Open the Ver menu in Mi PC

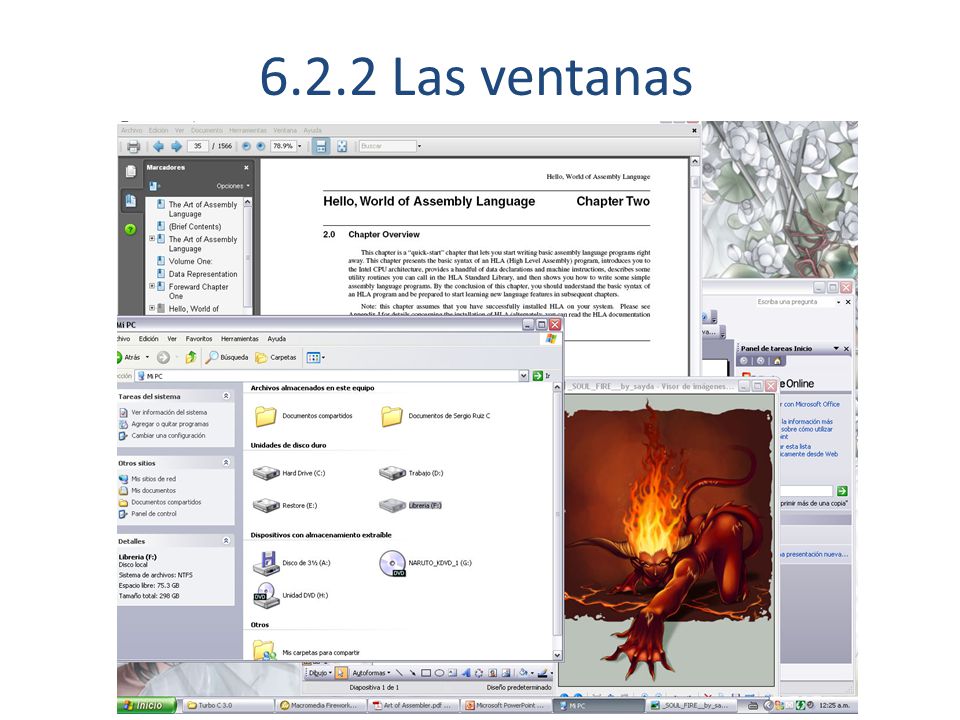click(x=172, y=339)
